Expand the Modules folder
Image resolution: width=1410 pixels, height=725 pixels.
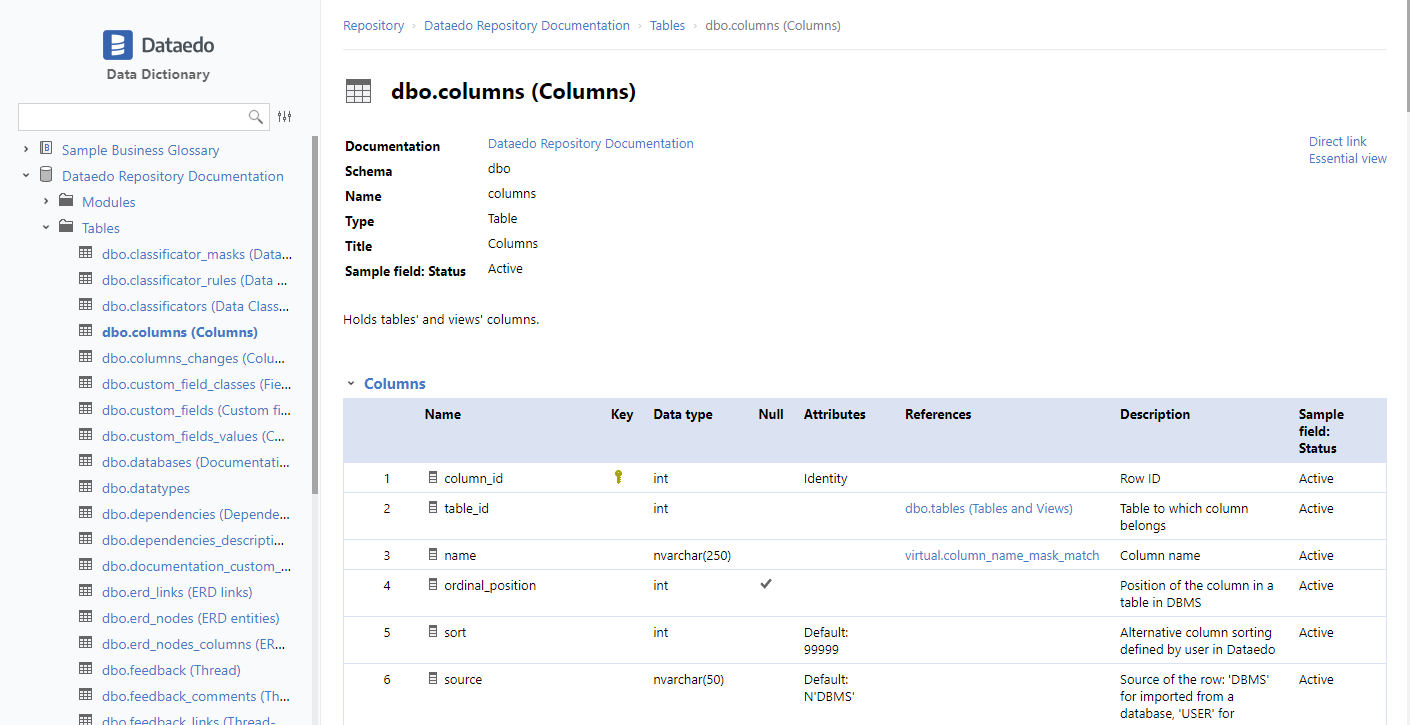pyautogui.click(x=46, y=201)
